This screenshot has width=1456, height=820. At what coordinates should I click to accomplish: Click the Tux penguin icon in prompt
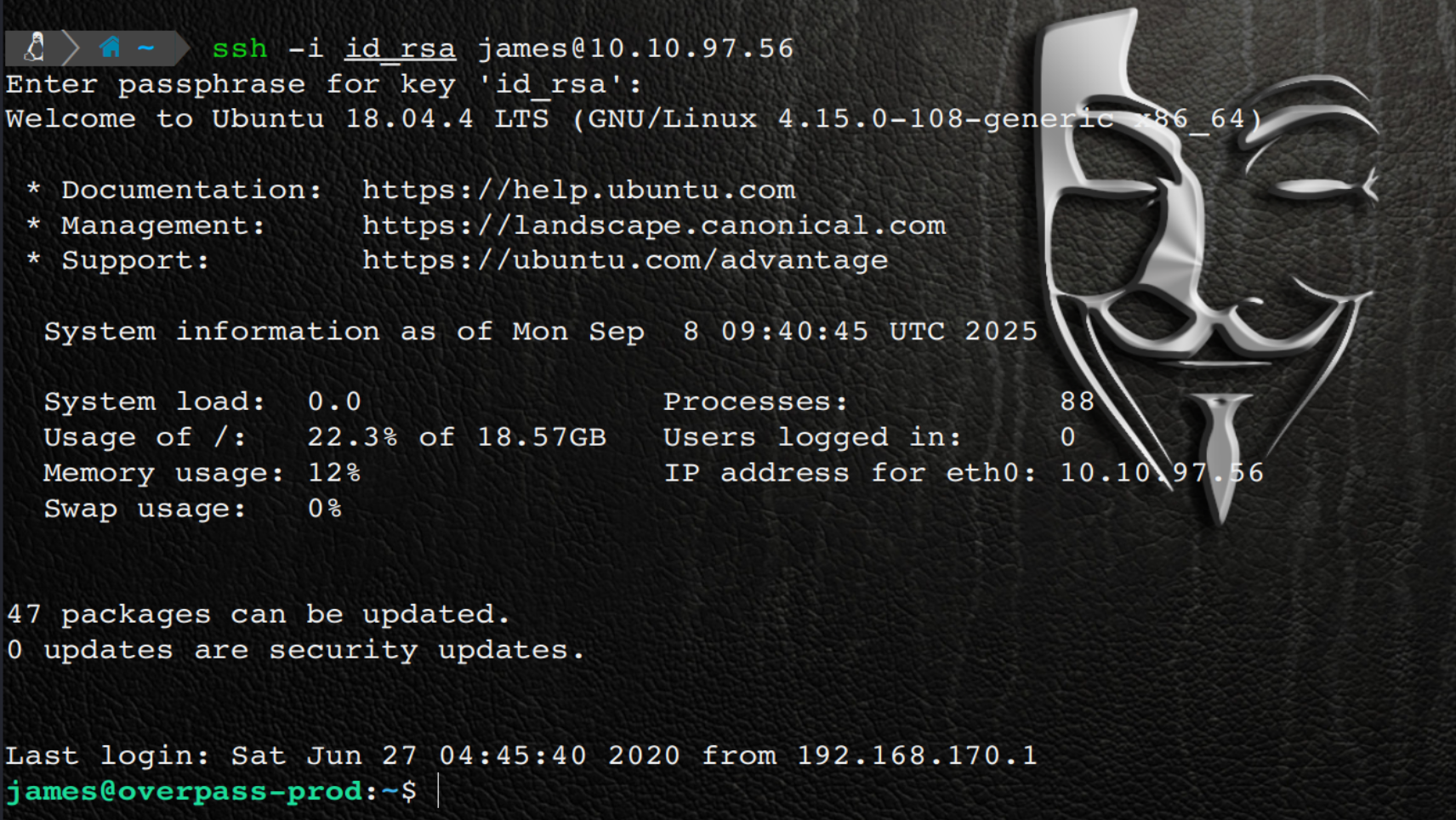pos(35,48)
